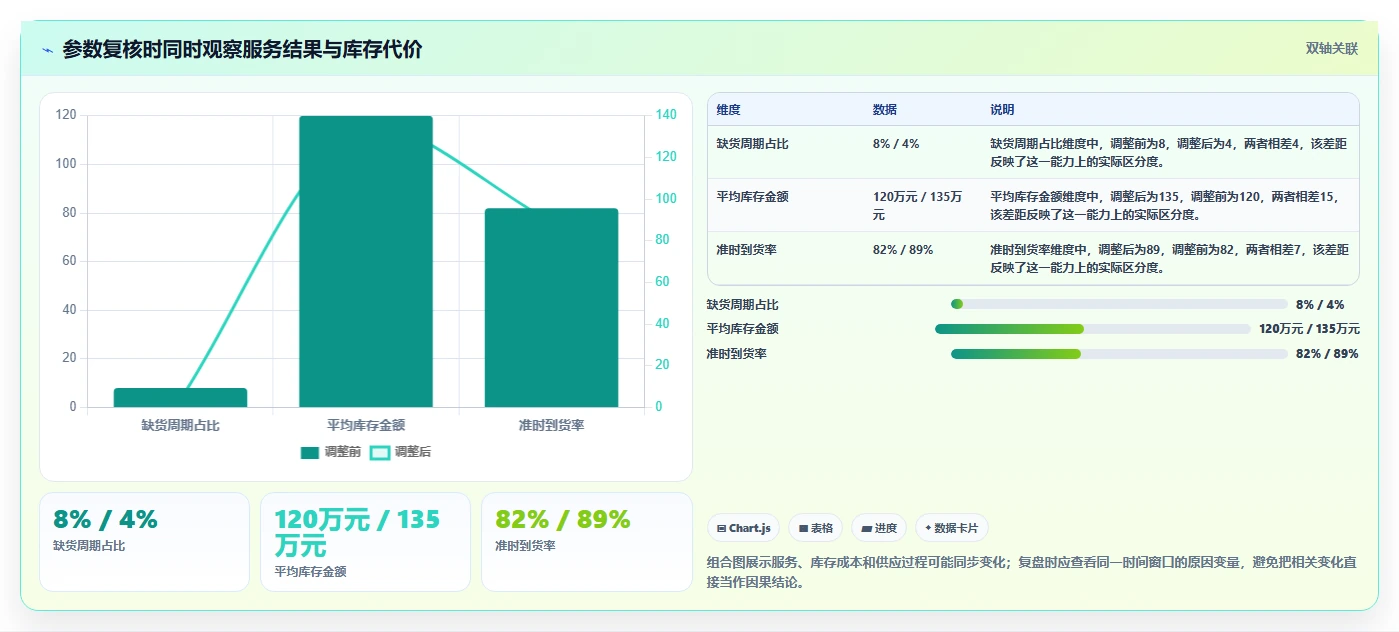The image size is (1399, 632).
Task: Click the 82% / 89% table cell
Action: (x=903, y=250)
